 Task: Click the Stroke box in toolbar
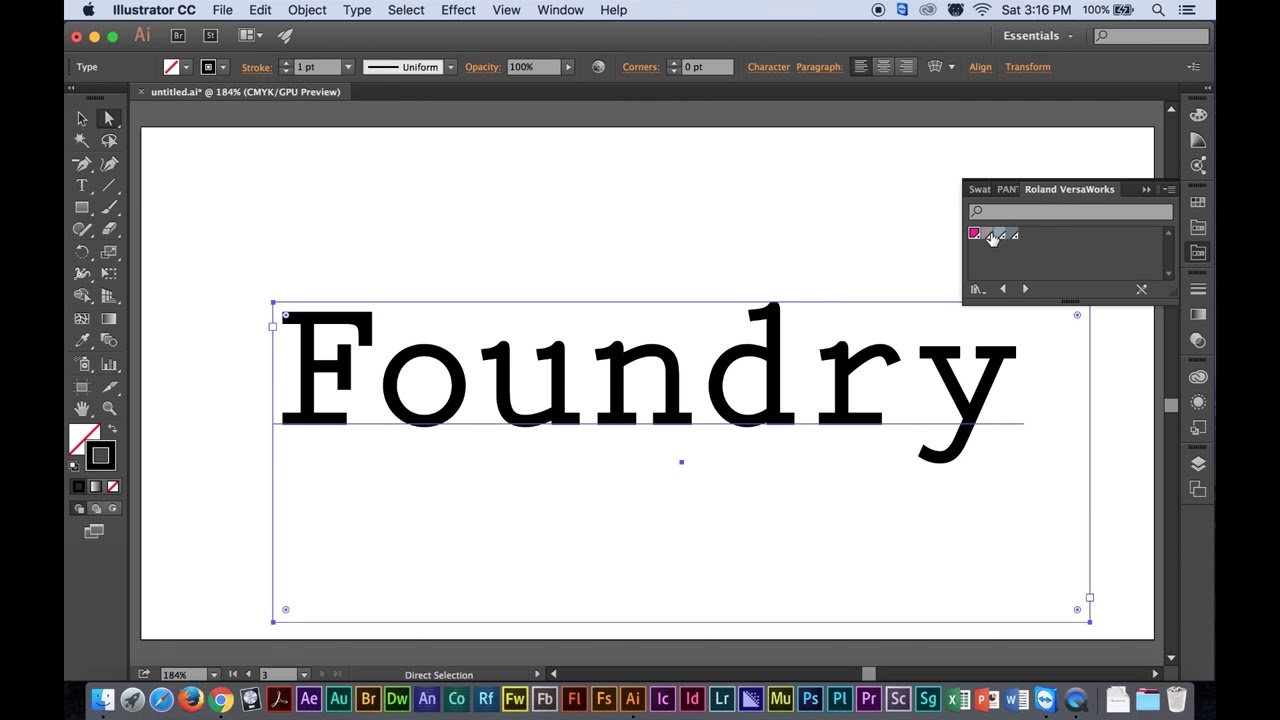(x=100, y=456)
